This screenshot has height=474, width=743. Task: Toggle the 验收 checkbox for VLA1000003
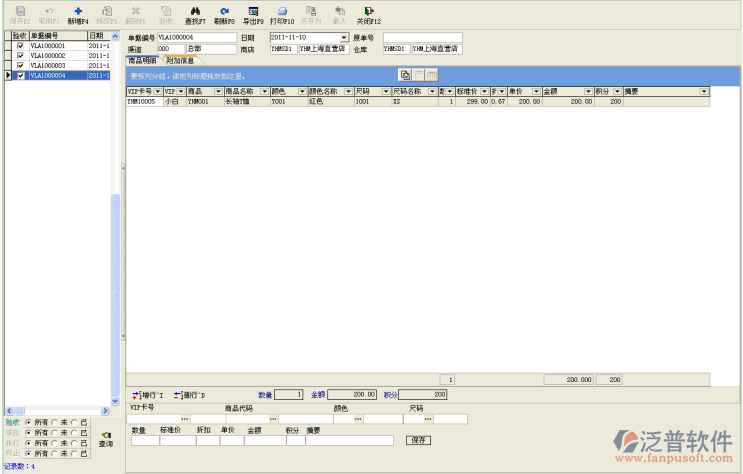pyautogui.click(x=20, y=65)
